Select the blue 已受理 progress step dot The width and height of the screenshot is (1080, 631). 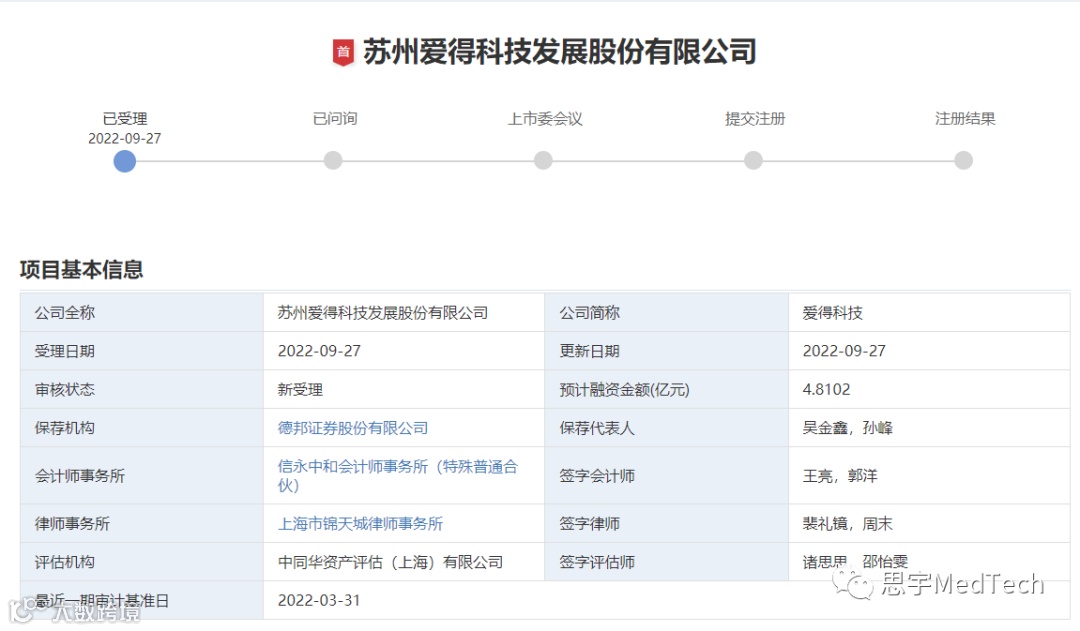(x=125, y=161)
